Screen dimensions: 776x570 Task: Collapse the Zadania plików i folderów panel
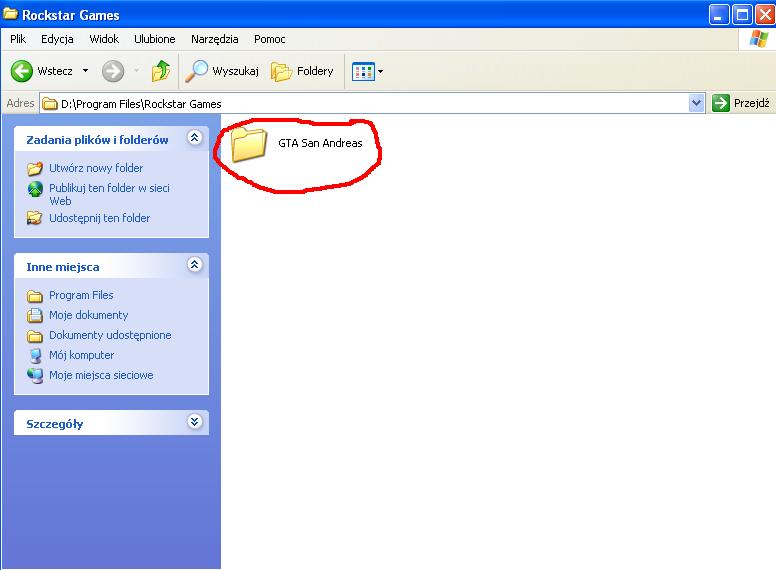pos(194,138)
